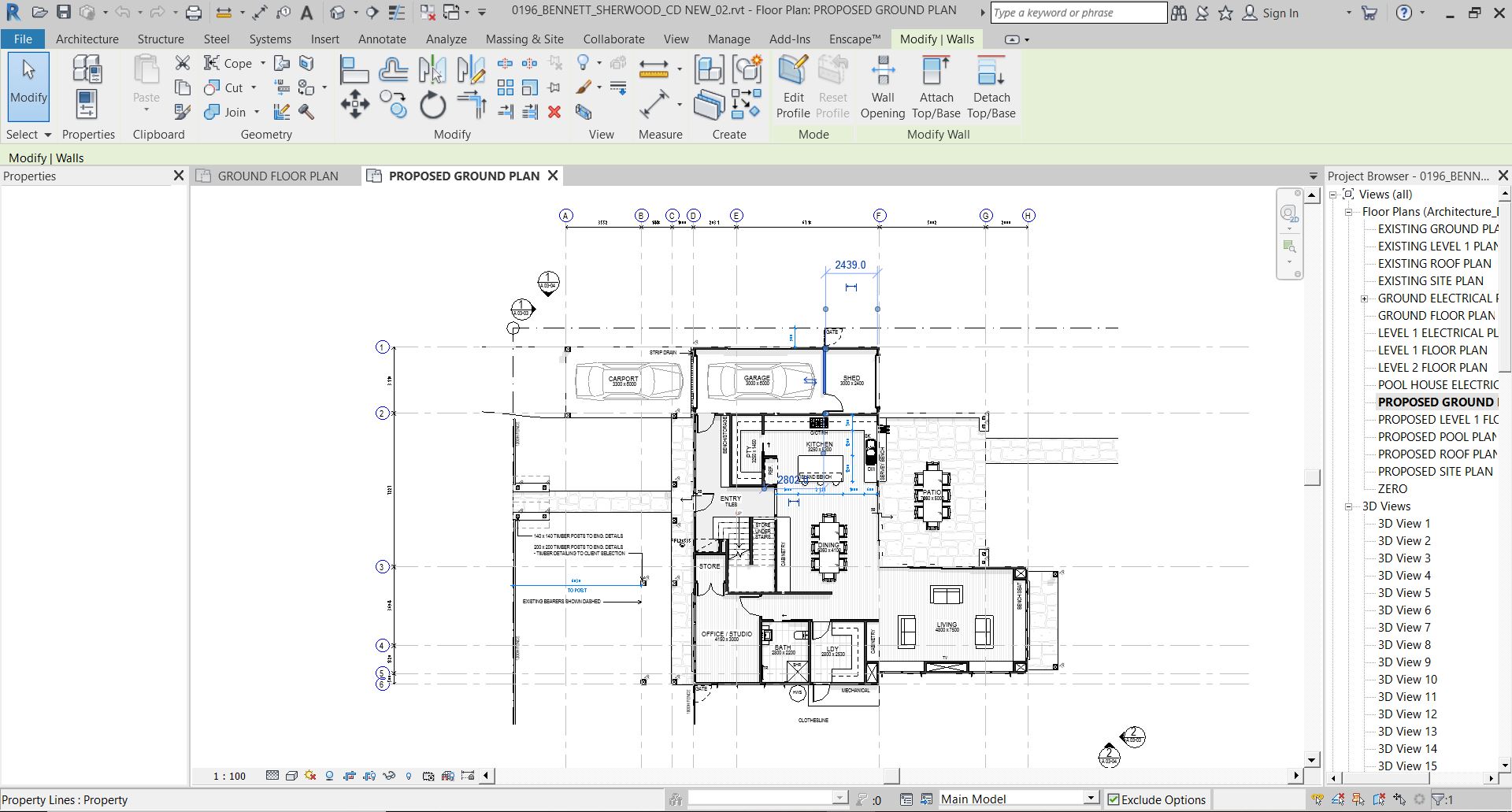Click the Scale tool icon

point(530,87)
